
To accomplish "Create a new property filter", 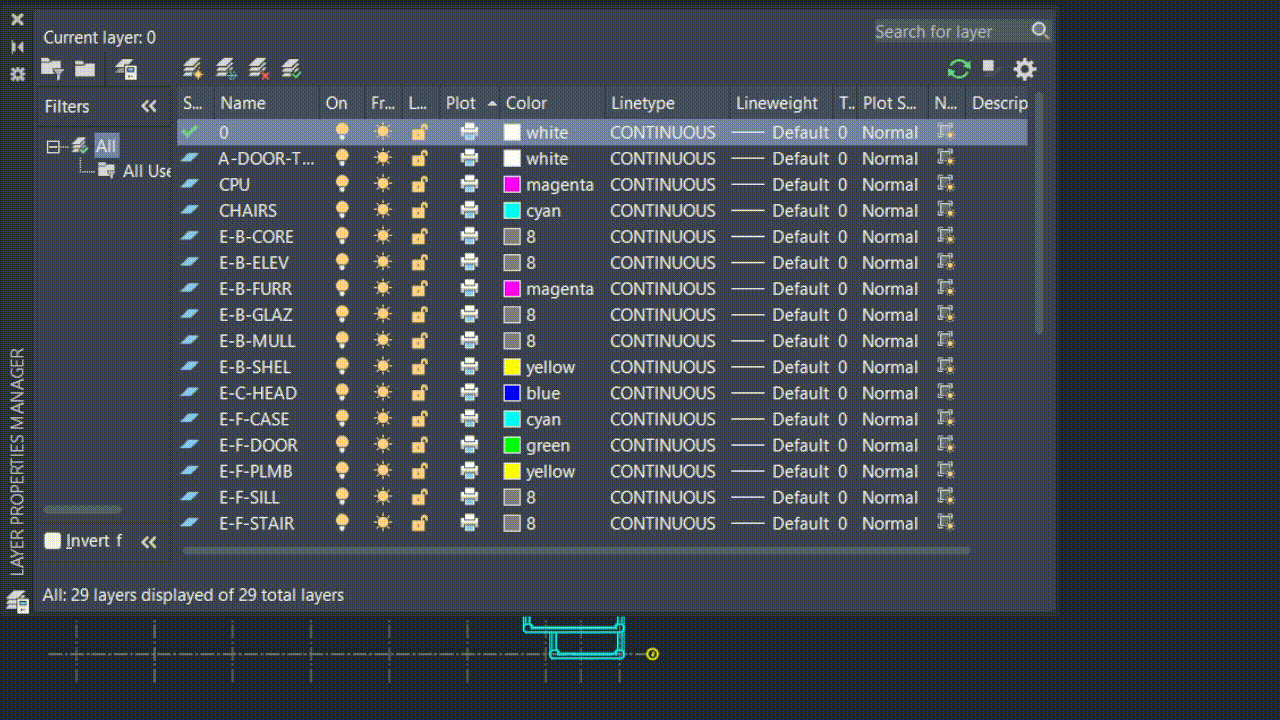I will coord(52,69).
